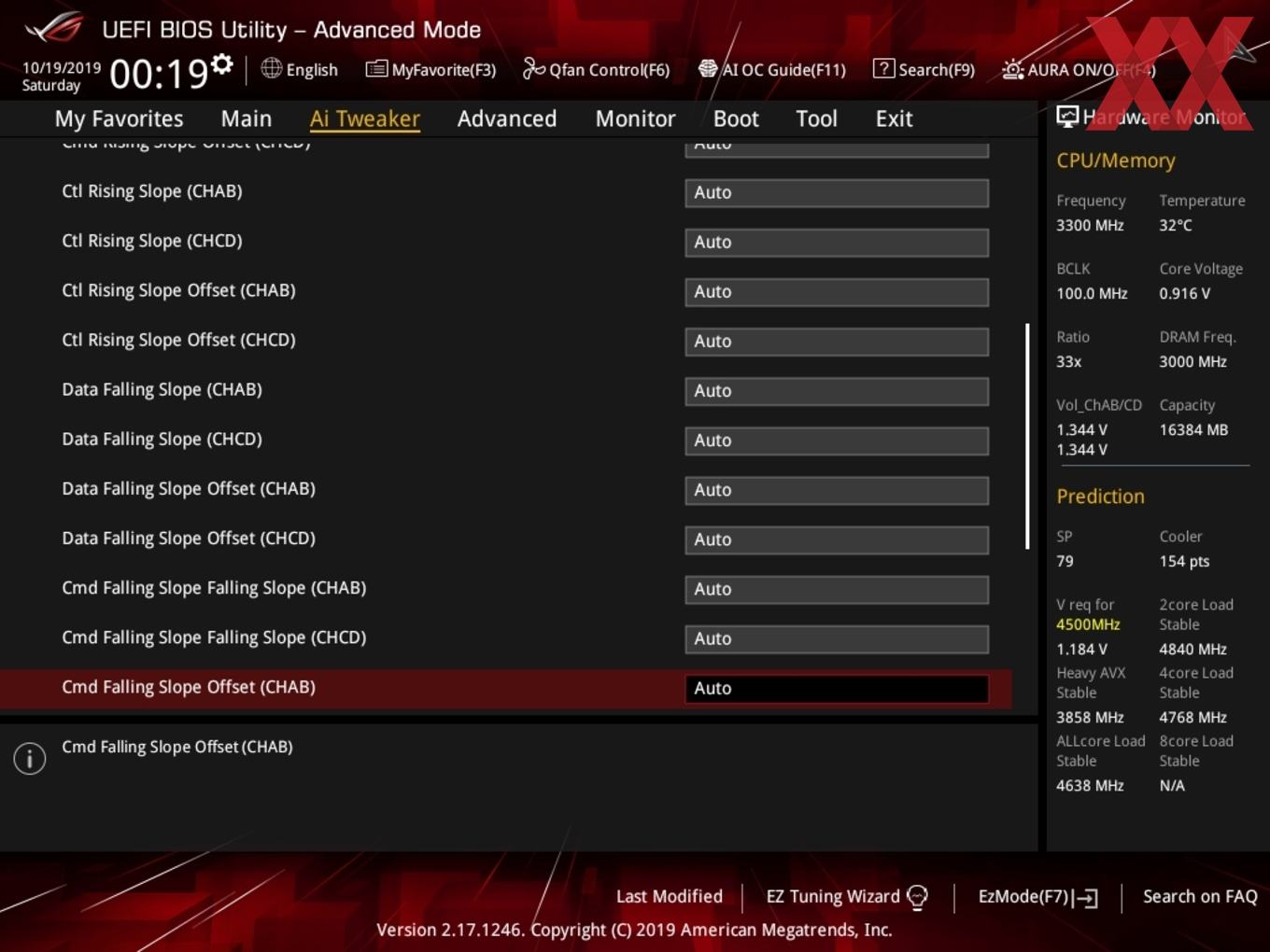
Task: Select Ctl Rising Slope Offset (CHCD) label
Action: click(x=178, y=340)
